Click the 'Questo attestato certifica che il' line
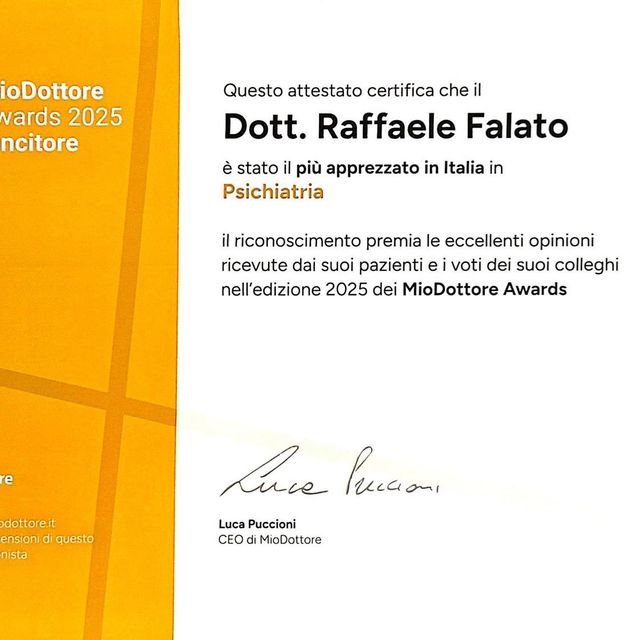This screenshot has width=640, height=640. point(352,91)
